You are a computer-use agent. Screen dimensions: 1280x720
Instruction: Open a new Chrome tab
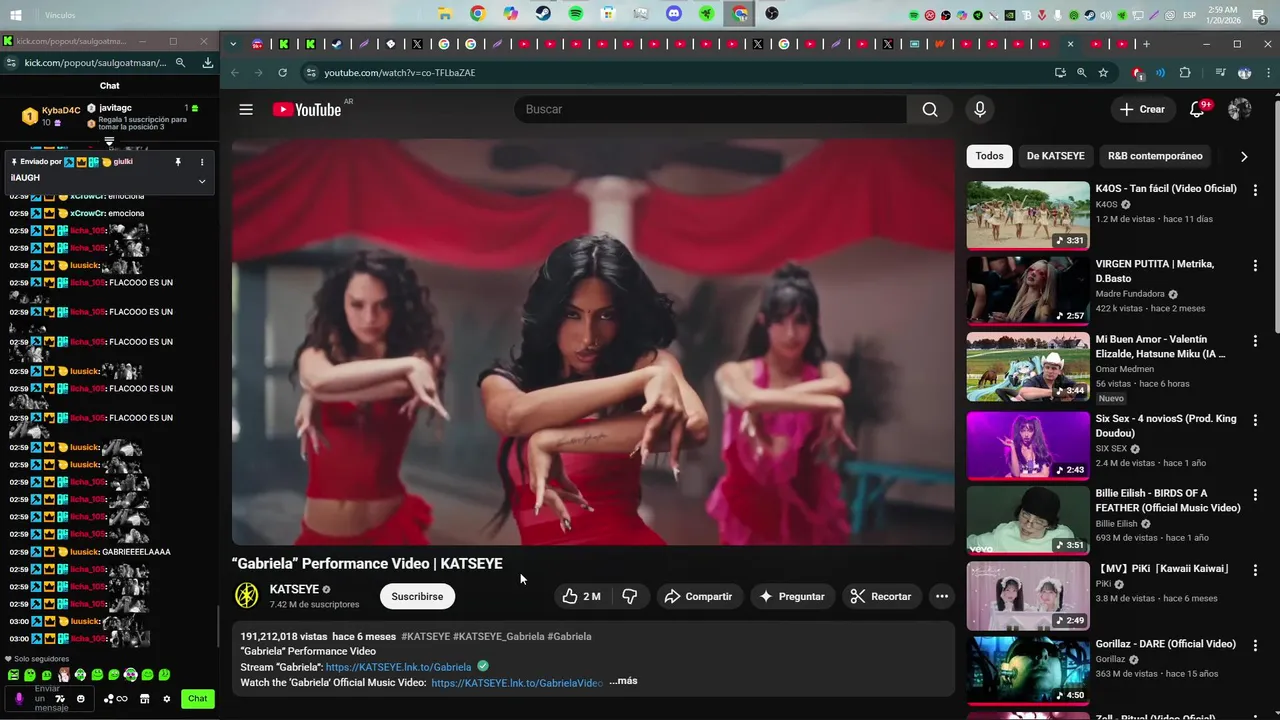pyautogui.click(x=1146, y=44)
